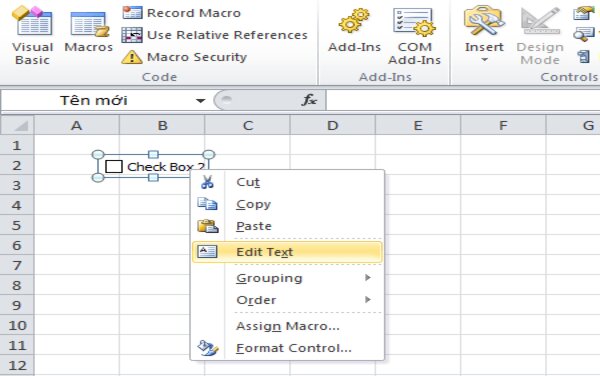Click the Grouping submenu arrow
The width and height of the screenshot is (600, 376).
pyautogui.click(x=368, y=277)
